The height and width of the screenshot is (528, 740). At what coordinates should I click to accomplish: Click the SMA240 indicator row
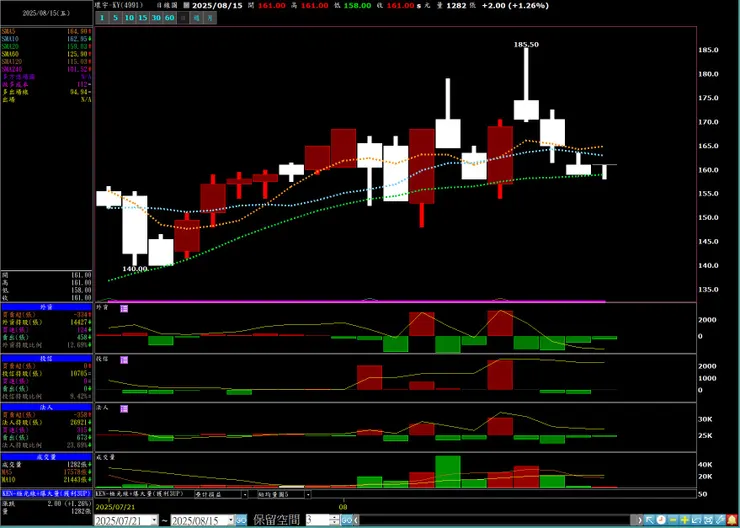coord(46,69)
